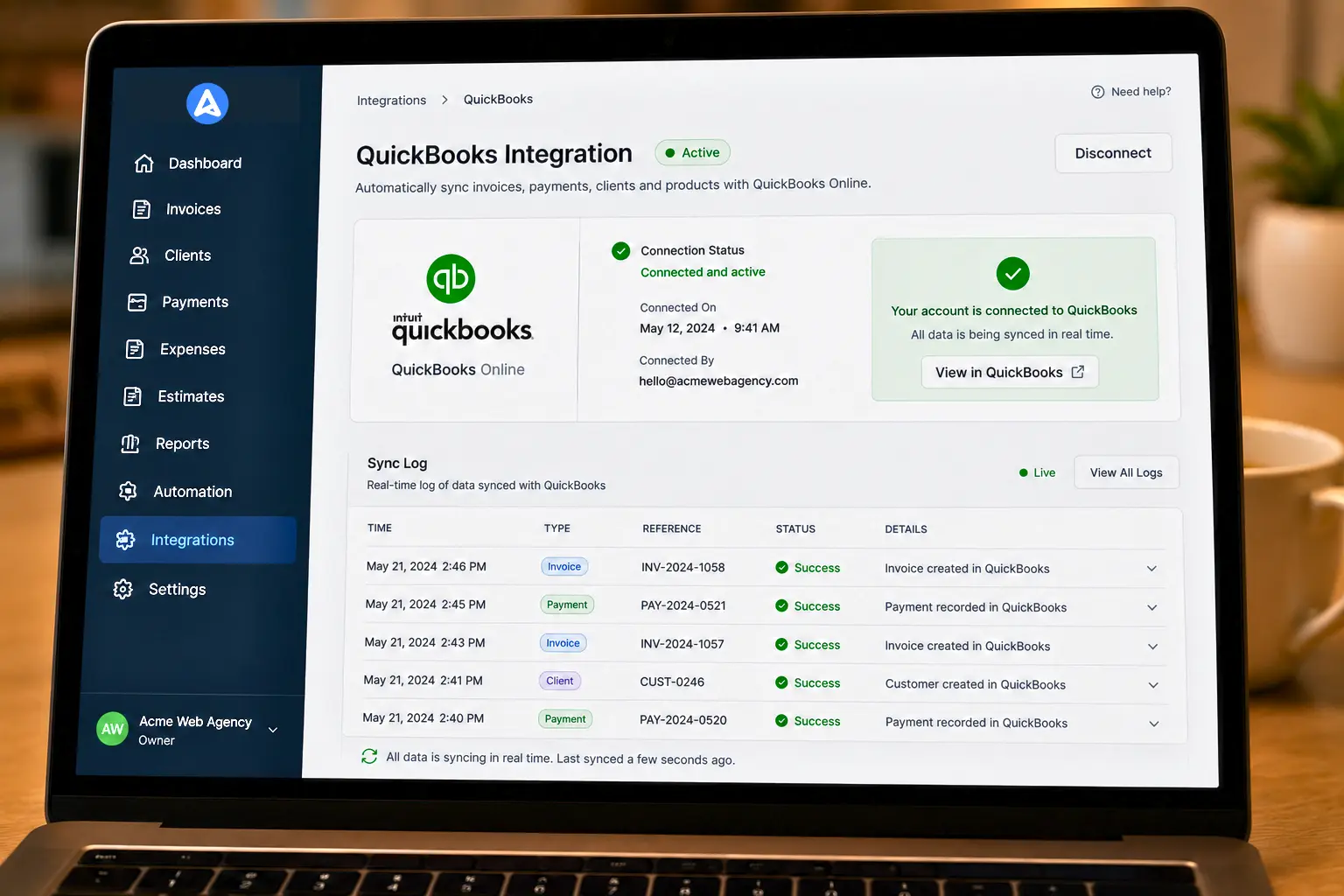Click the TIME column header
The height and width of the screenshot is (896, 1344).
pyautogui.click(x=380, y=528)
